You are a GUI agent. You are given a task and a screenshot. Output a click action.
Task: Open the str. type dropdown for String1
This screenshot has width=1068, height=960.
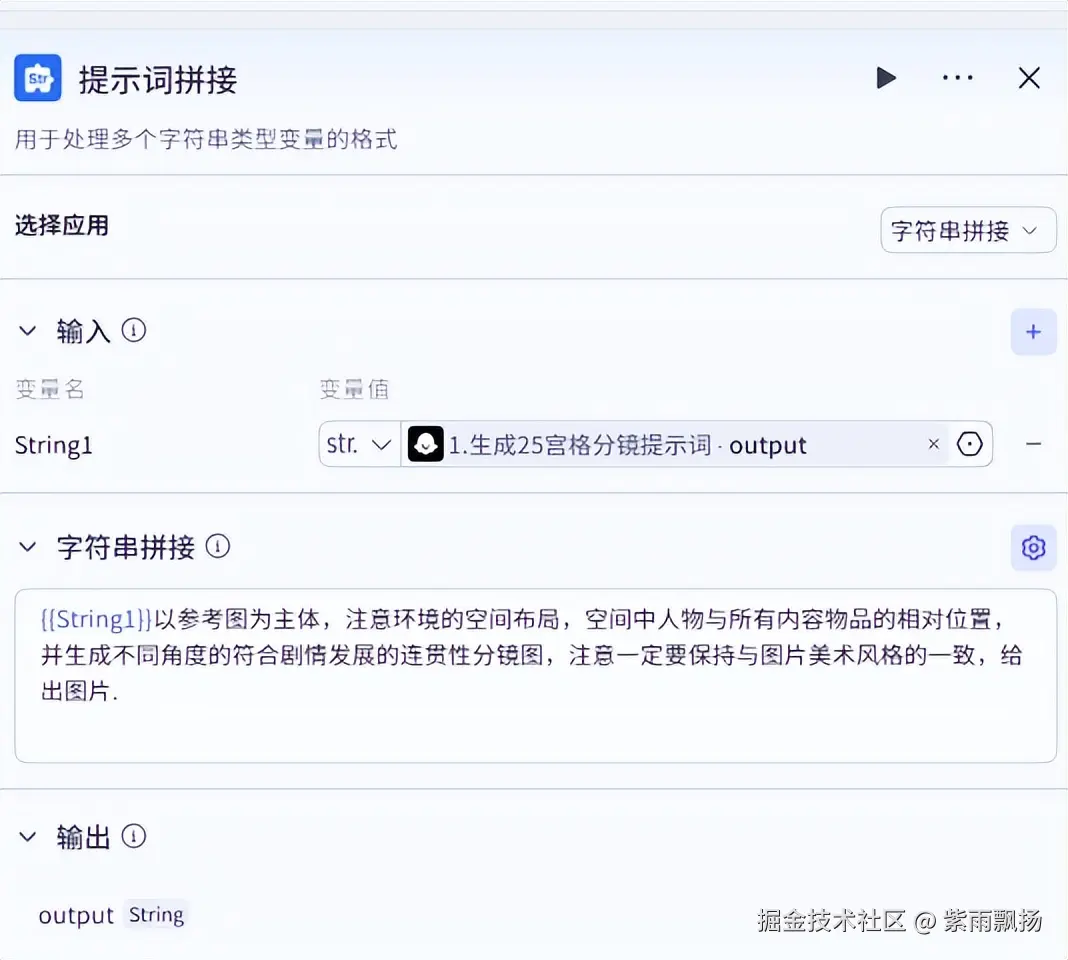(358, 444)
